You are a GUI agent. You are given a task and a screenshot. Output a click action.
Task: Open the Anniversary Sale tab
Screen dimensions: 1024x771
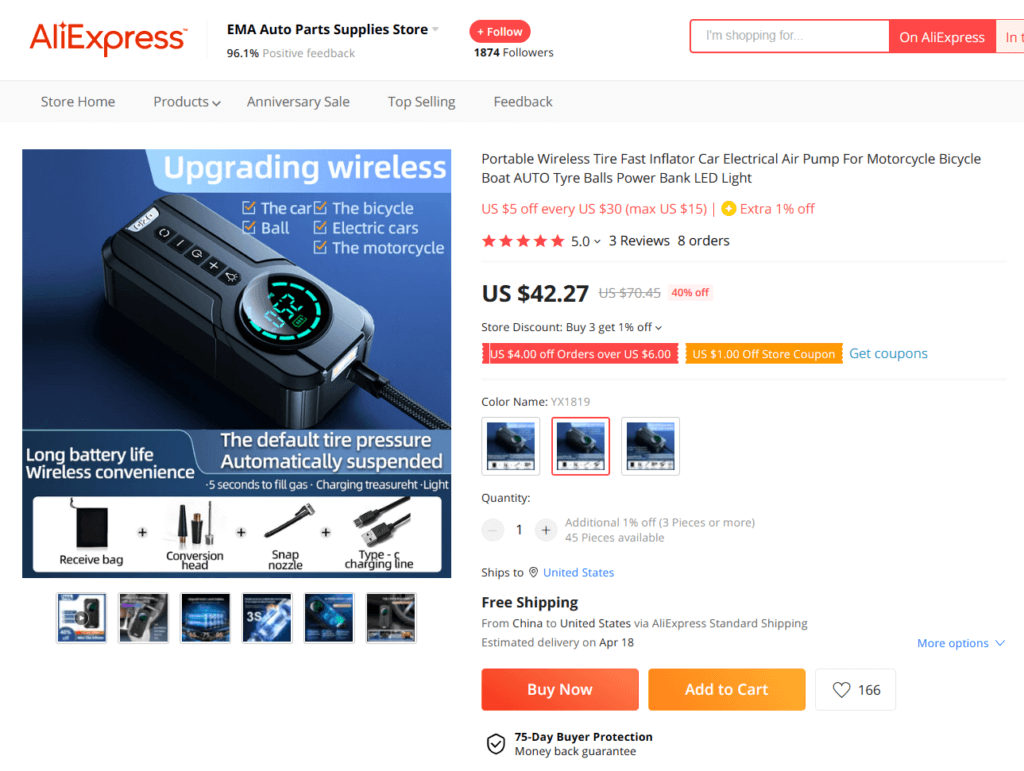point(298,102)
